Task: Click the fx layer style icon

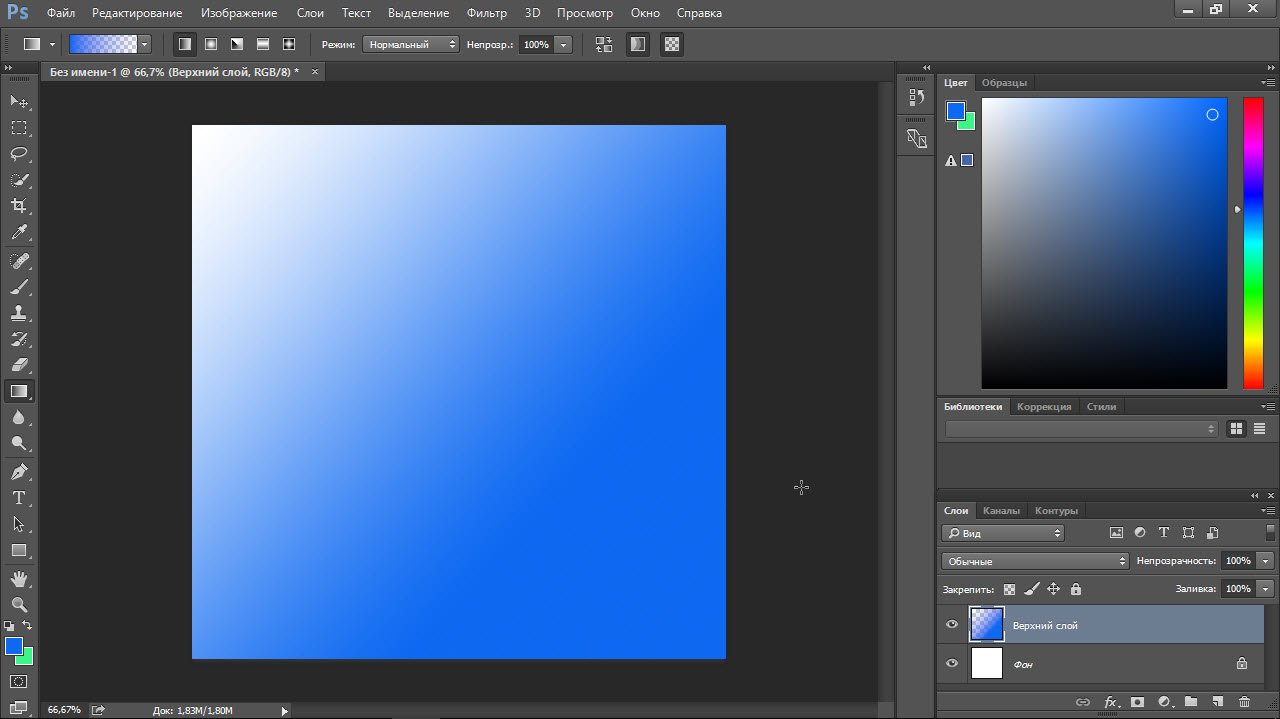Action: point(1110,702)
